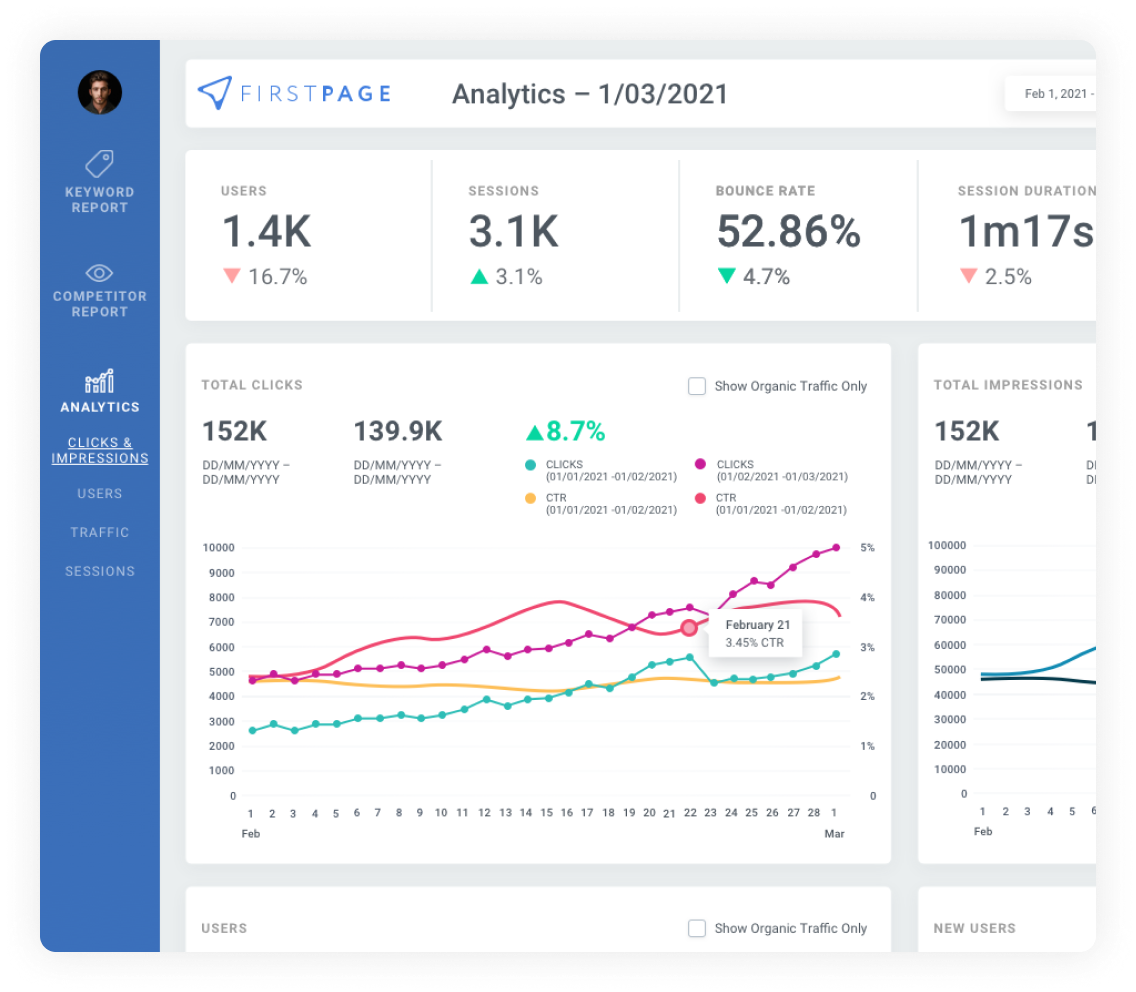Check Show Organic Traffic Only in Users panel
Screen dimensions: 1136x992
[697, 928]
